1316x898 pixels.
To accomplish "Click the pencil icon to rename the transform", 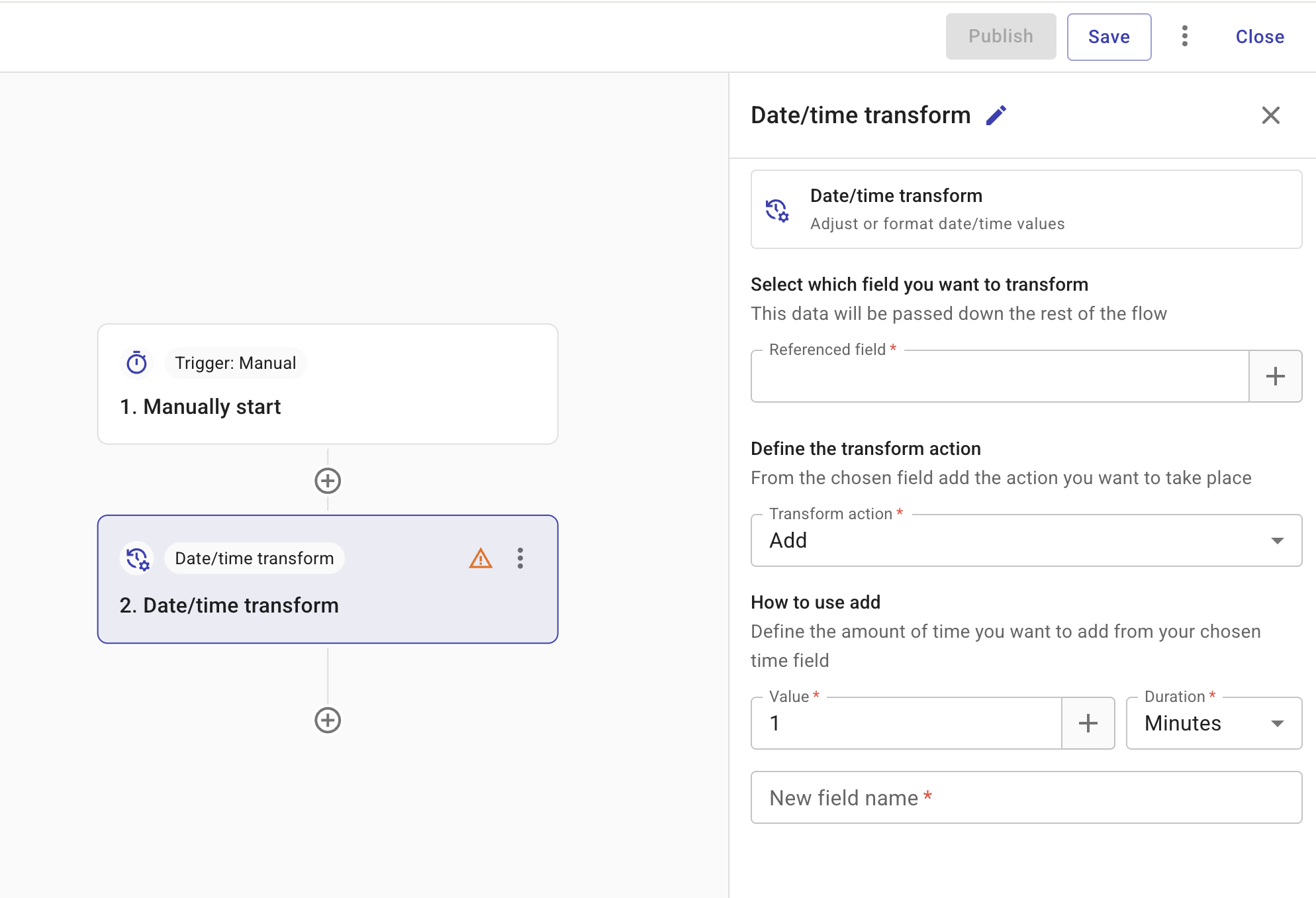I will tap(996, 116).
